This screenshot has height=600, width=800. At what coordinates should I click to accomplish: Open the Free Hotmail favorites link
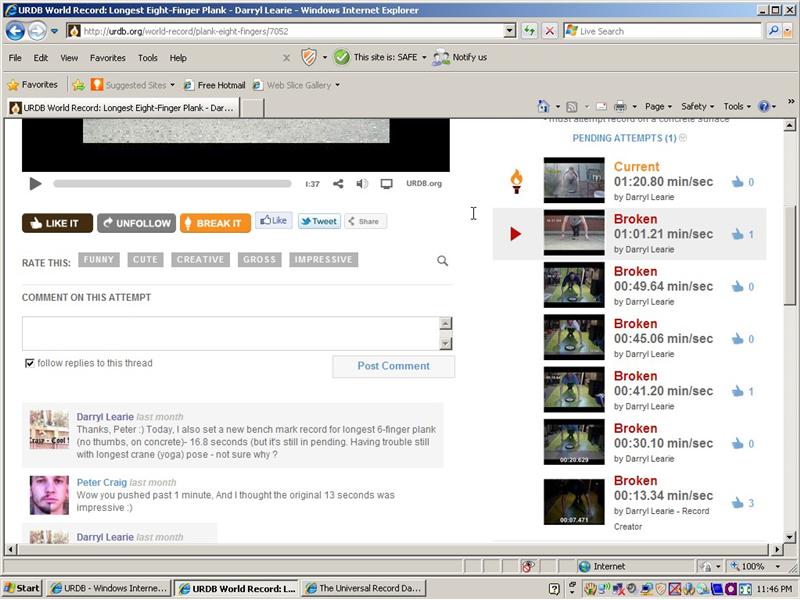(x=215, y=85)
